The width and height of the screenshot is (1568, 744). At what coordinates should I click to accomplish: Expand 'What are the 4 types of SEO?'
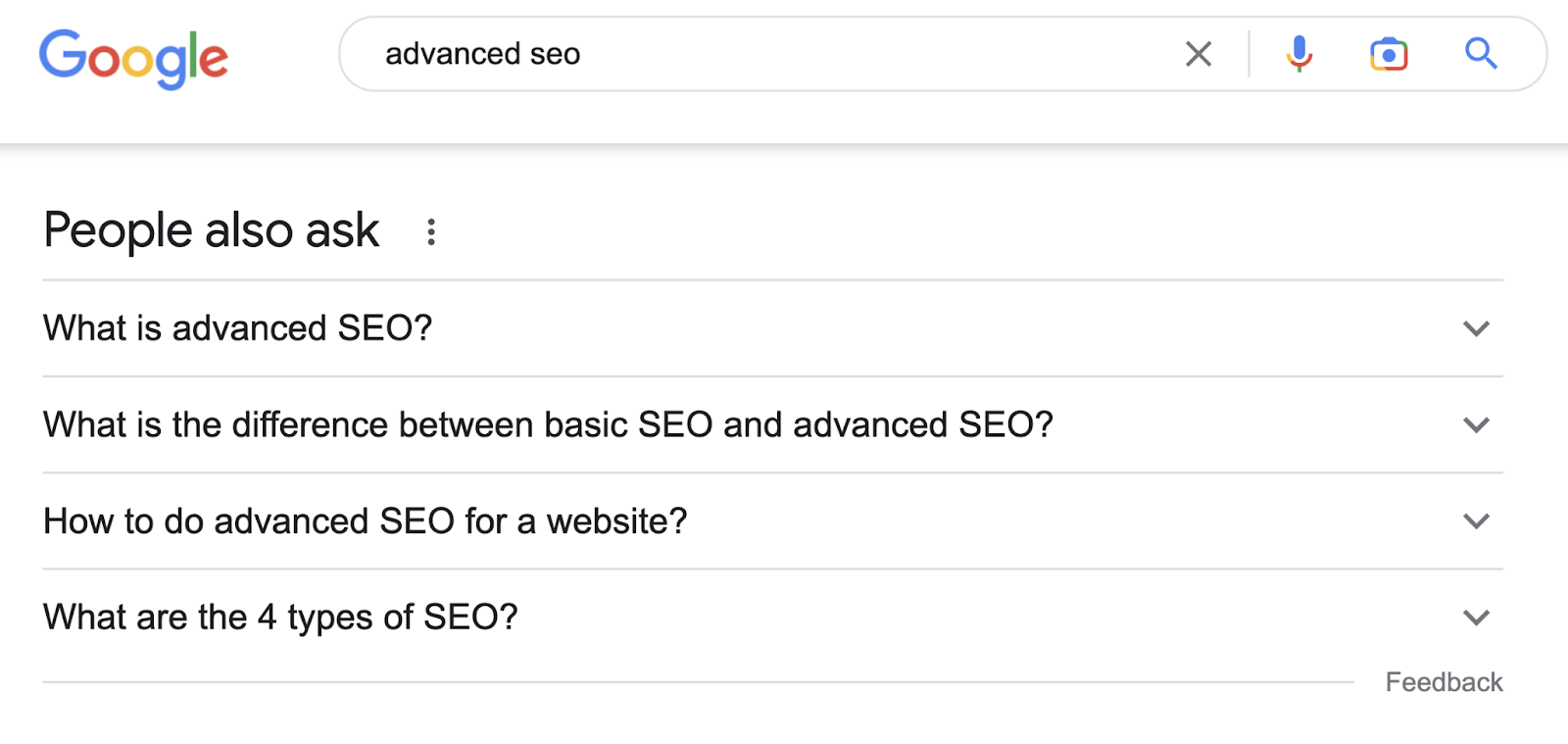pyautogui.click(x=1476, y=617)
